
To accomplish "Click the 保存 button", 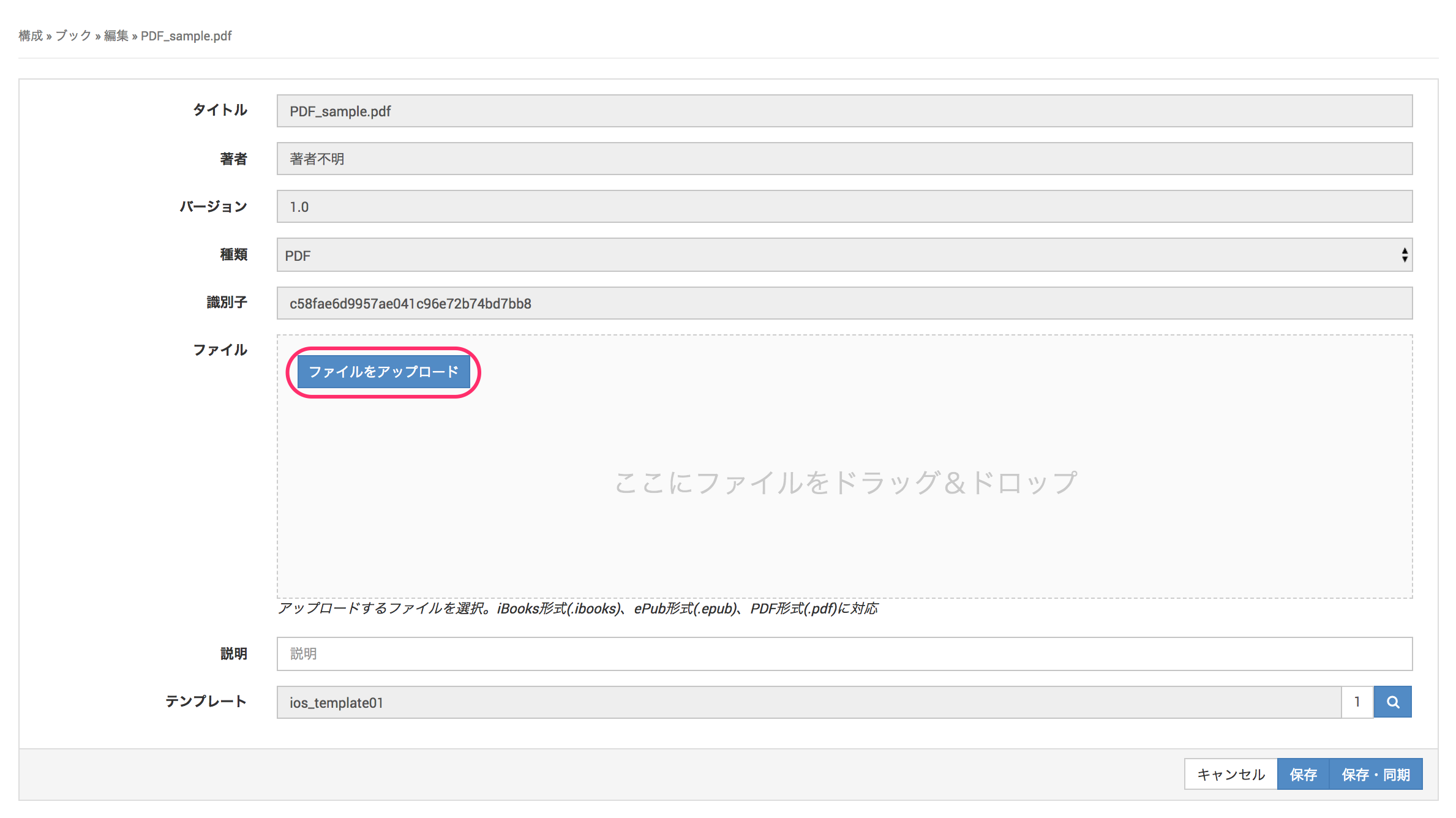I will 1303,775.
